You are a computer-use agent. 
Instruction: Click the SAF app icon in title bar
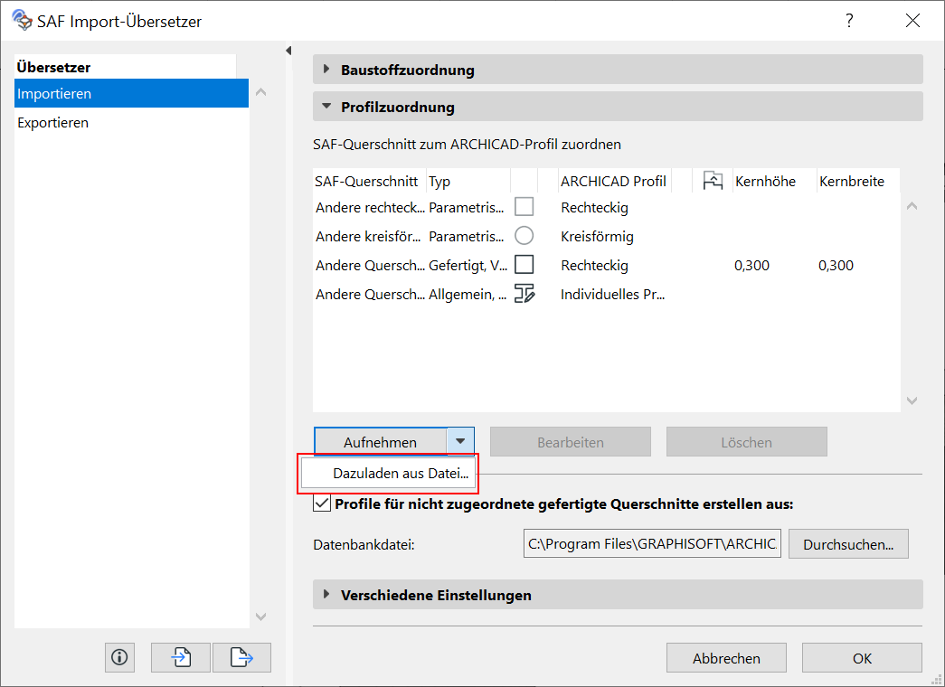click(x=22, y=20)
